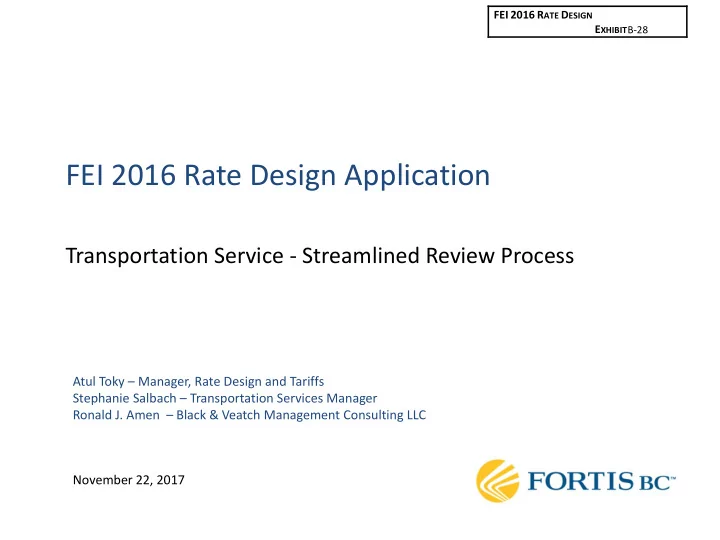Click the line "Atul Toky – Manager, Rate Design and Tariffs"
Screen dimensions: 720x540
point(198,382)
